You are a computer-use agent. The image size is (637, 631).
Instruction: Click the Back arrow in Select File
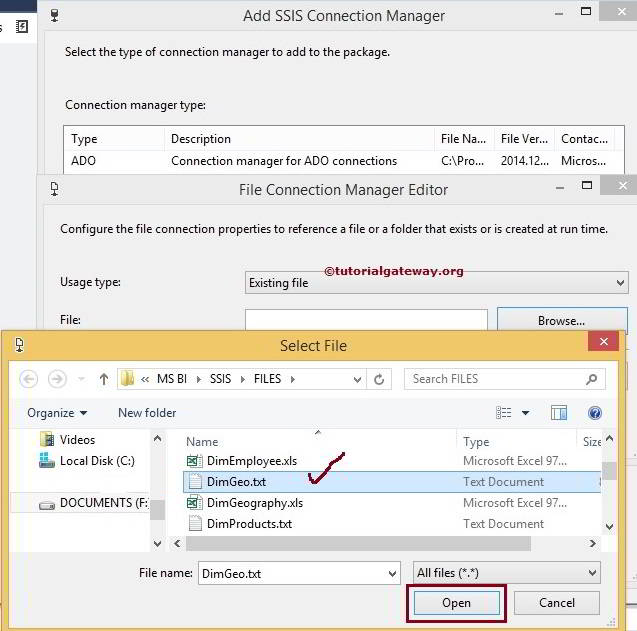28,379
